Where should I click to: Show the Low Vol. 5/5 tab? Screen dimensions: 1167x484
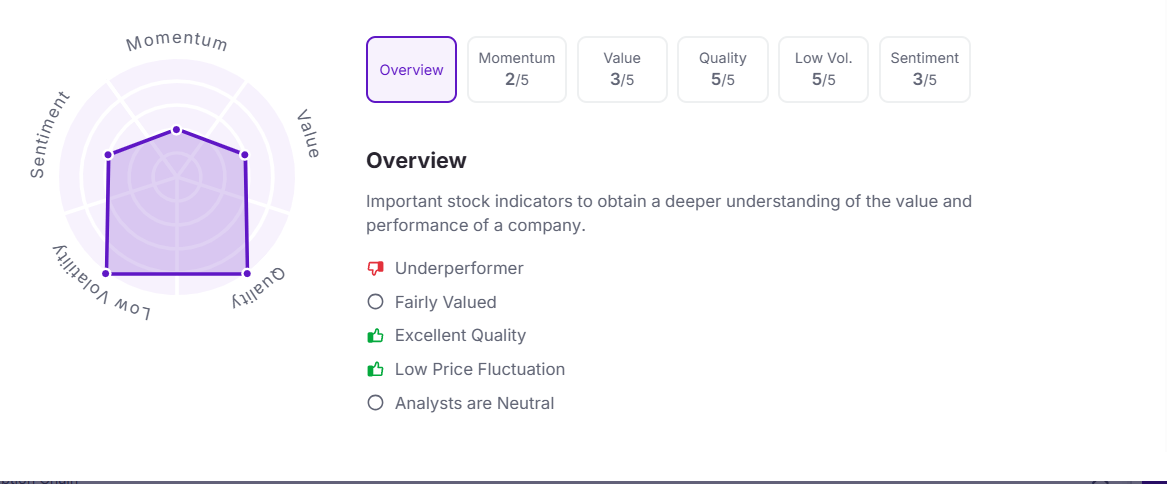point(824,70)
